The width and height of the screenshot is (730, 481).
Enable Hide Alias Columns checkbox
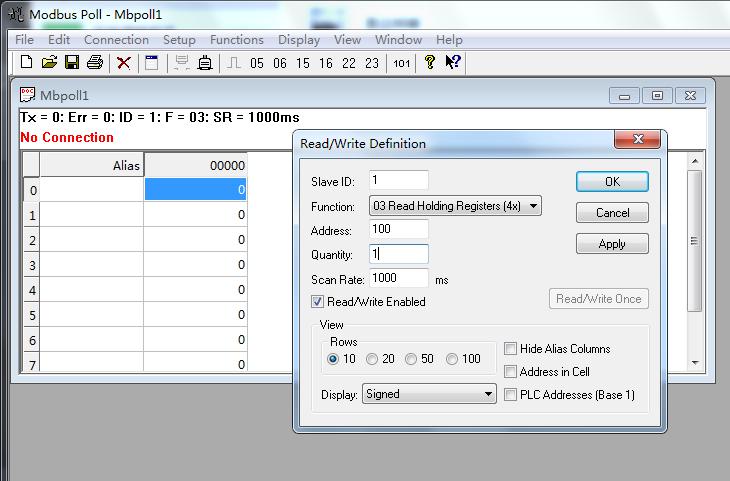511,349
